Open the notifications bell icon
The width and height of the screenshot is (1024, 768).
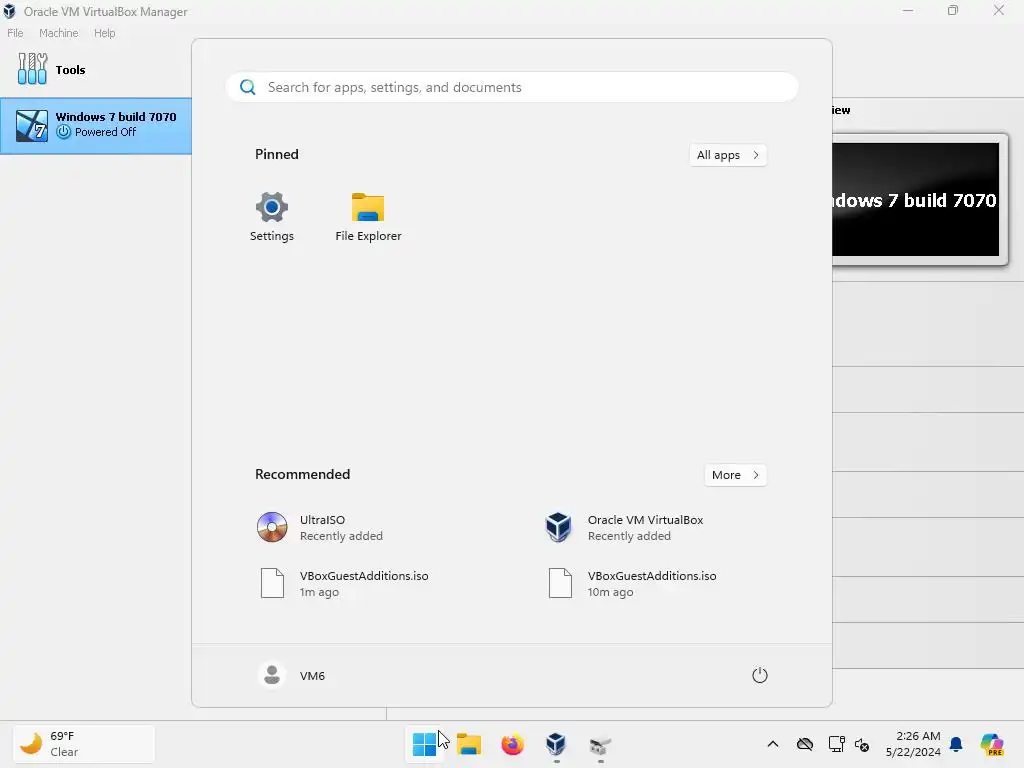pos(956,744)
